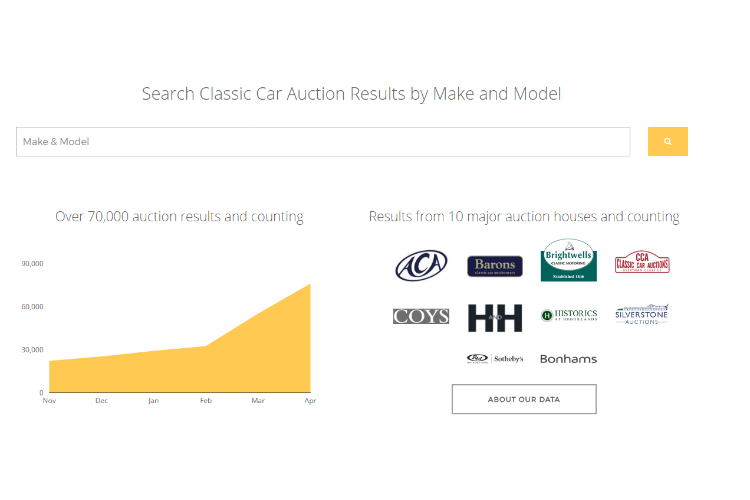The width and height of the screenshot is (750, 500).
Task: Click the Brightwells green logo
Action: point(568,260)
